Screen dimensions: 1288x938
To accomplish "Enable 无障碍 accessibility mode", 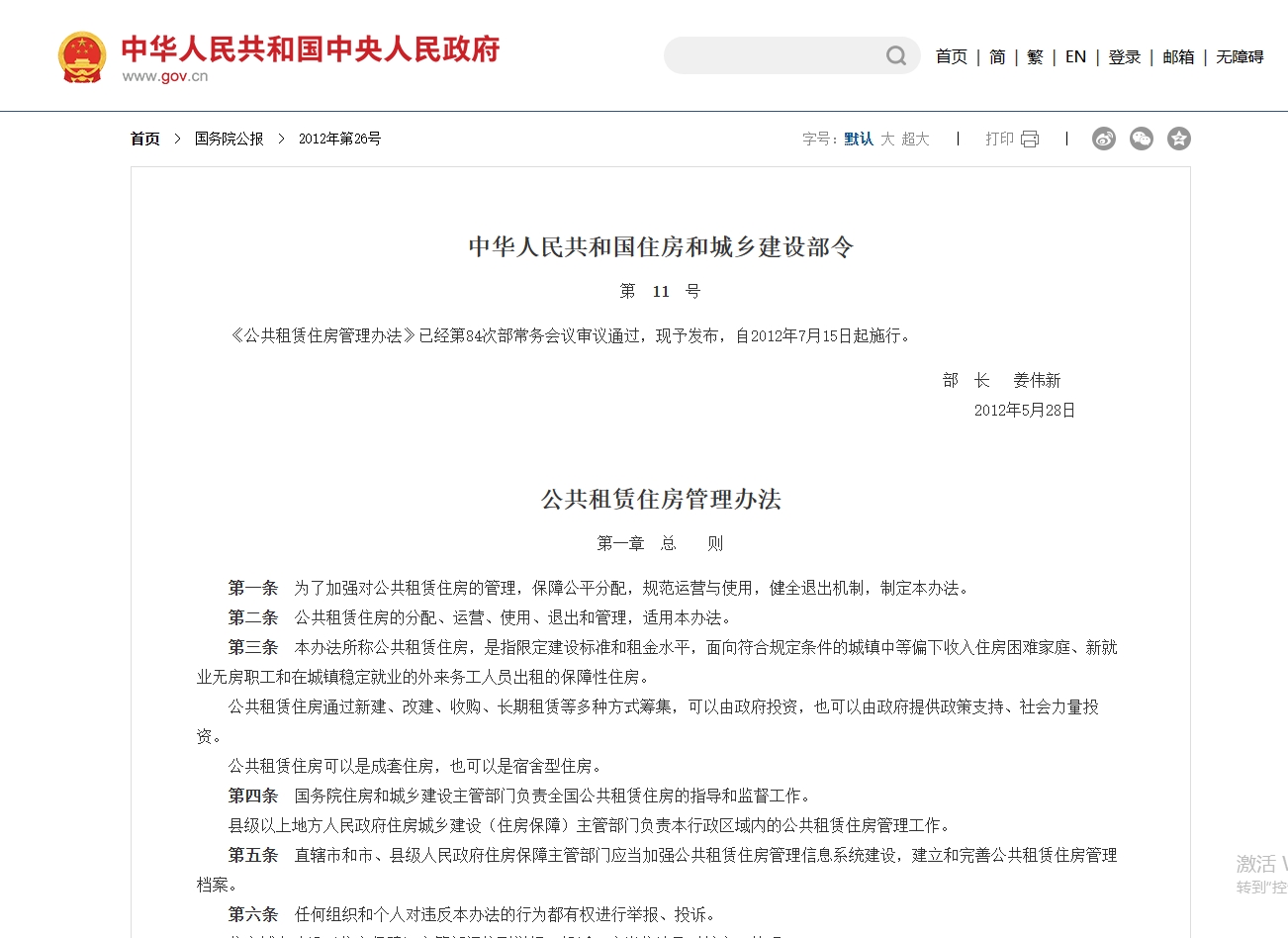I will [1240, 57].
